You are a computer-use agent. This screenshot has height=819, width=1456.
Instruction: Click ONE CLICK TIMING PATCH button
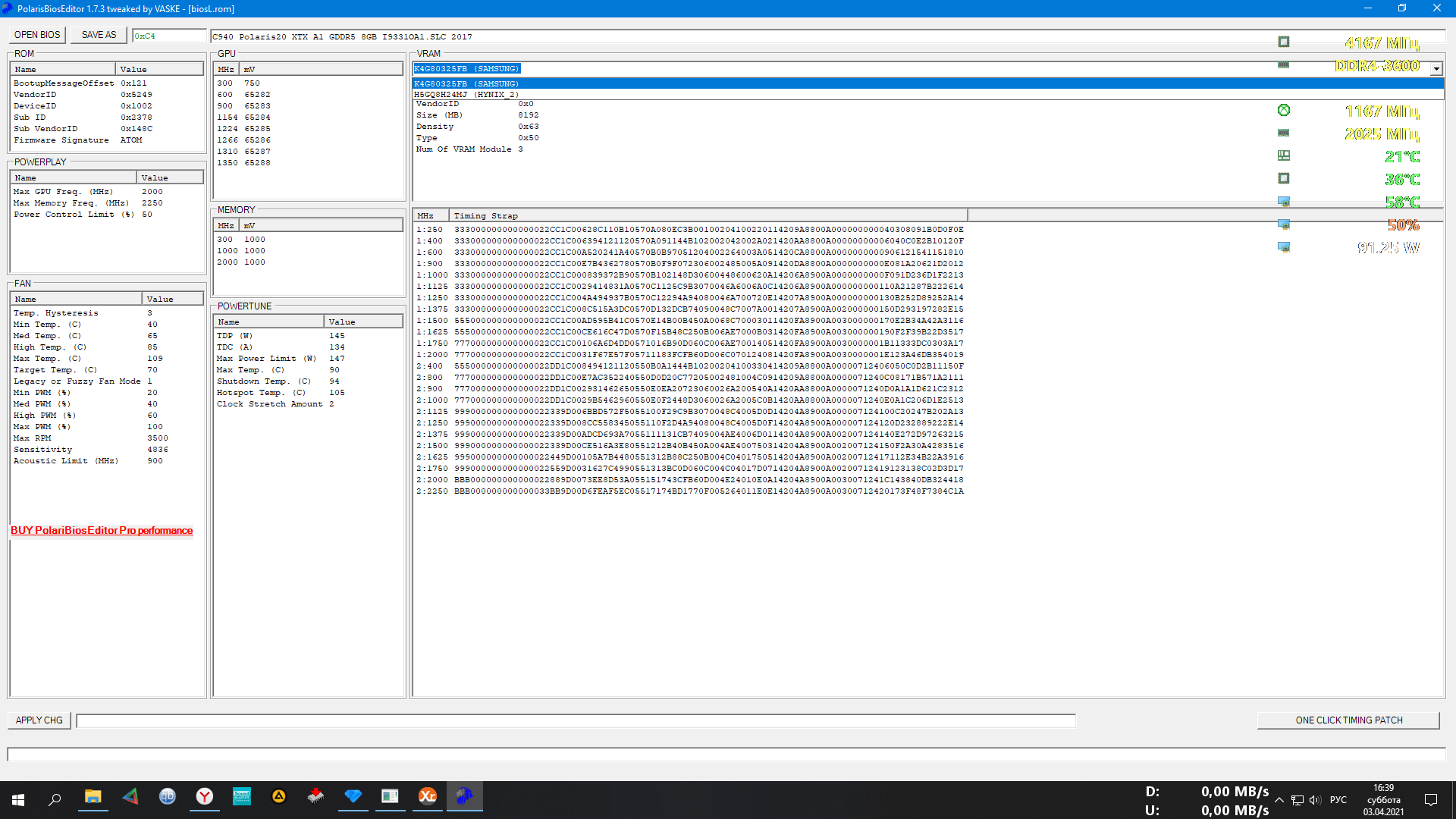click(1348, 720)
